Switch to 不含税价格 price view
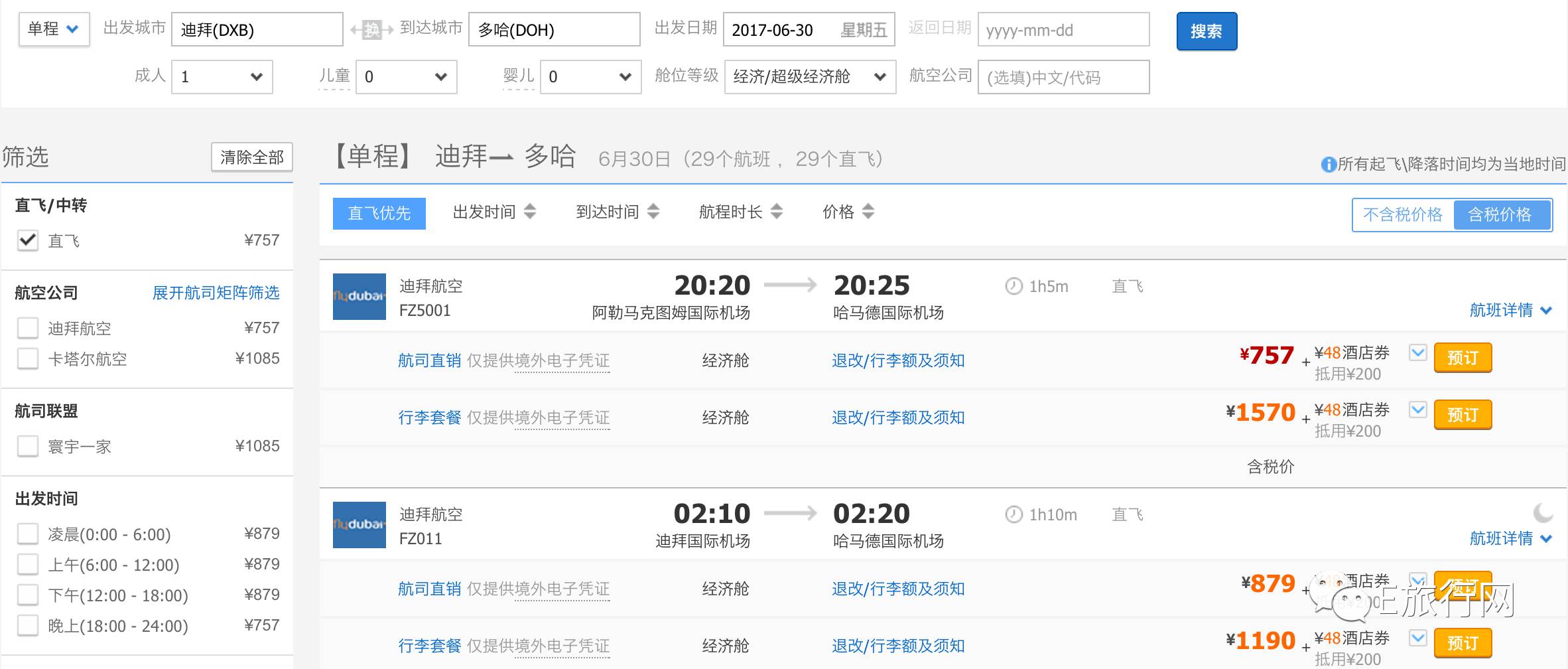Viewport: 1568px width, 669px height. point(1402,215)
